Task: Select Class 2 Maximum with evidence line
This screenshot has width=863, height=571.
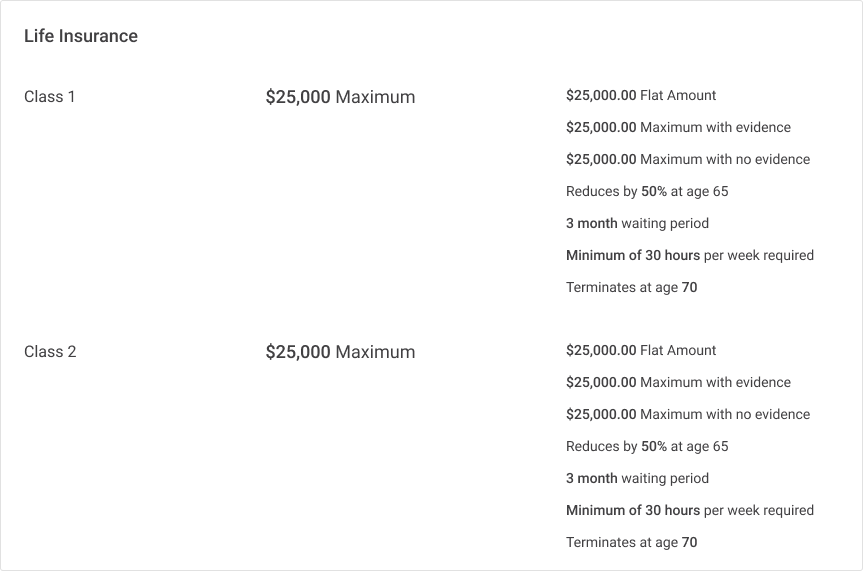Action: 678,382
